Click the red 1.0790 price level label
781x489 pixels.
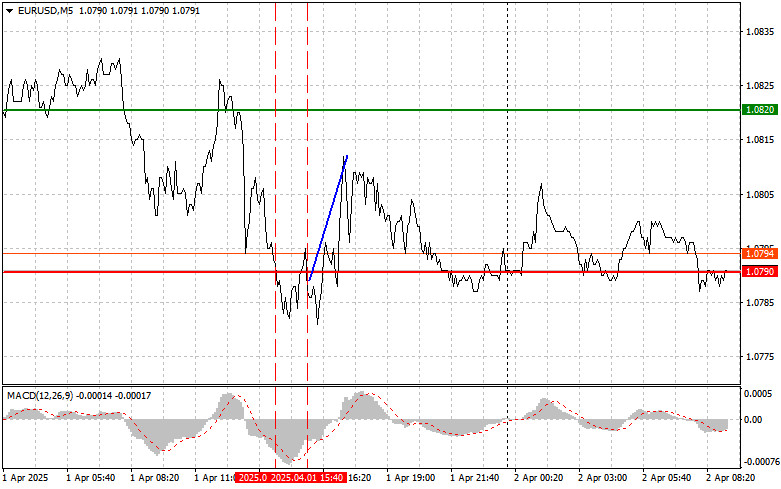click(760, 271)
